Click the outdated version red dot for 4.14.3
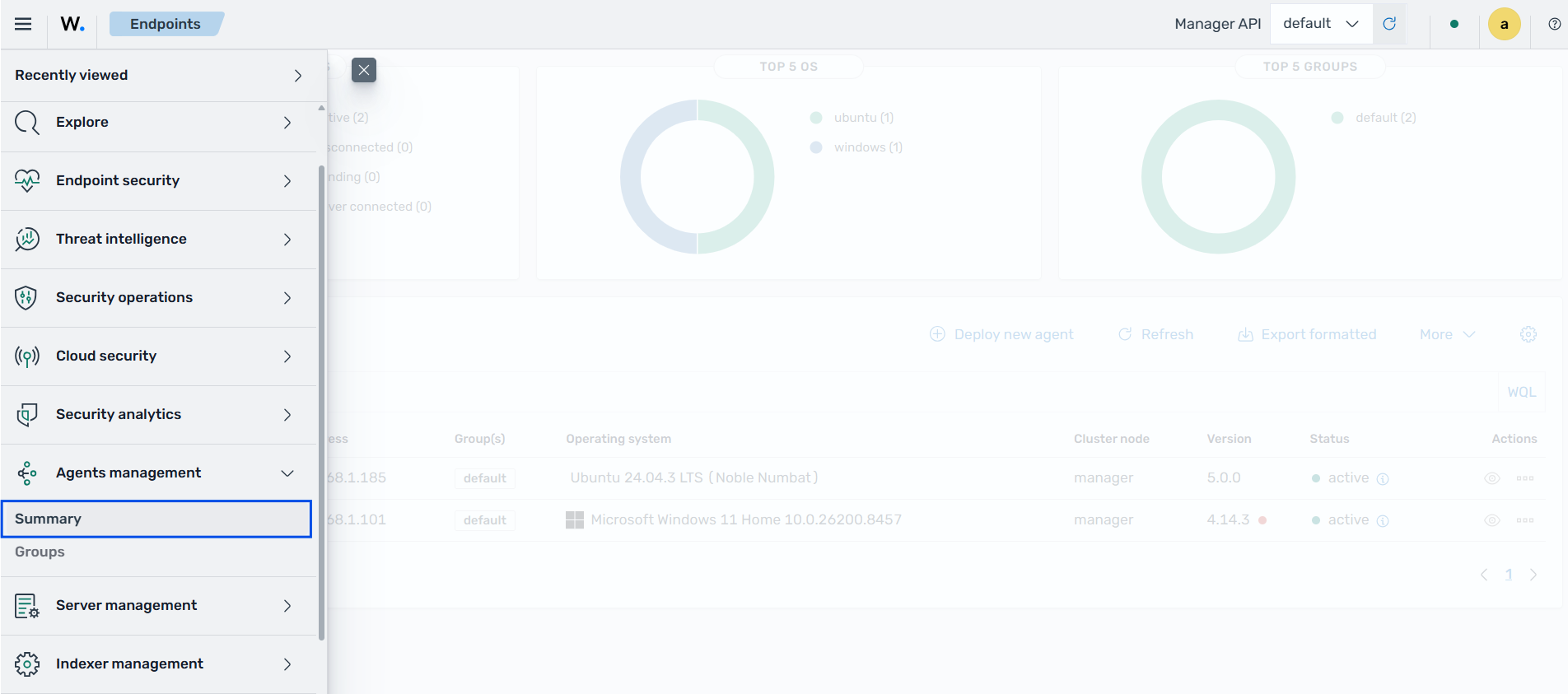 1262,520
